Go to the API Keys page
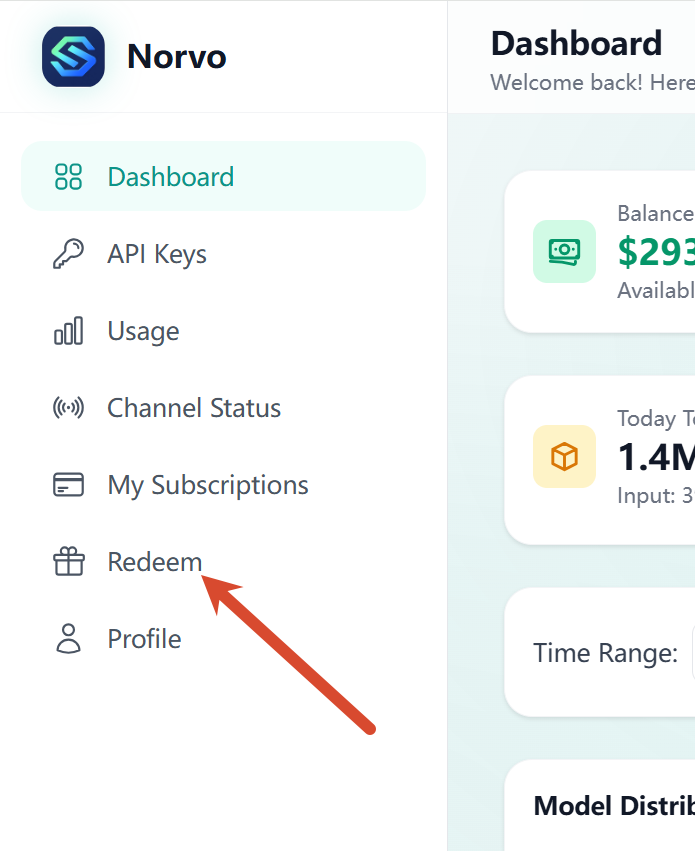Image resolution: width=695 pixels, height=851 pixels. coord(224,254)
